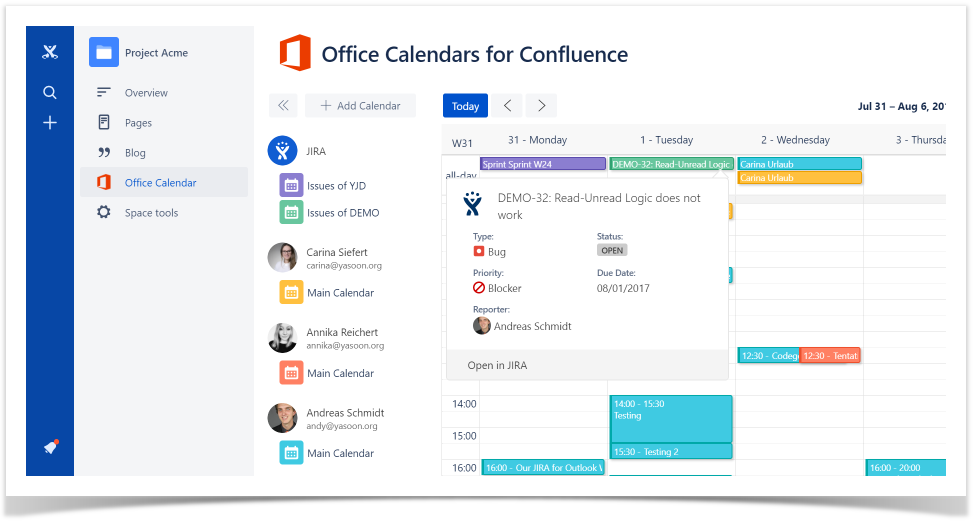
Task: Toggle the green Issues of DEMO calendar icon
Action: [x=291, y=212]
